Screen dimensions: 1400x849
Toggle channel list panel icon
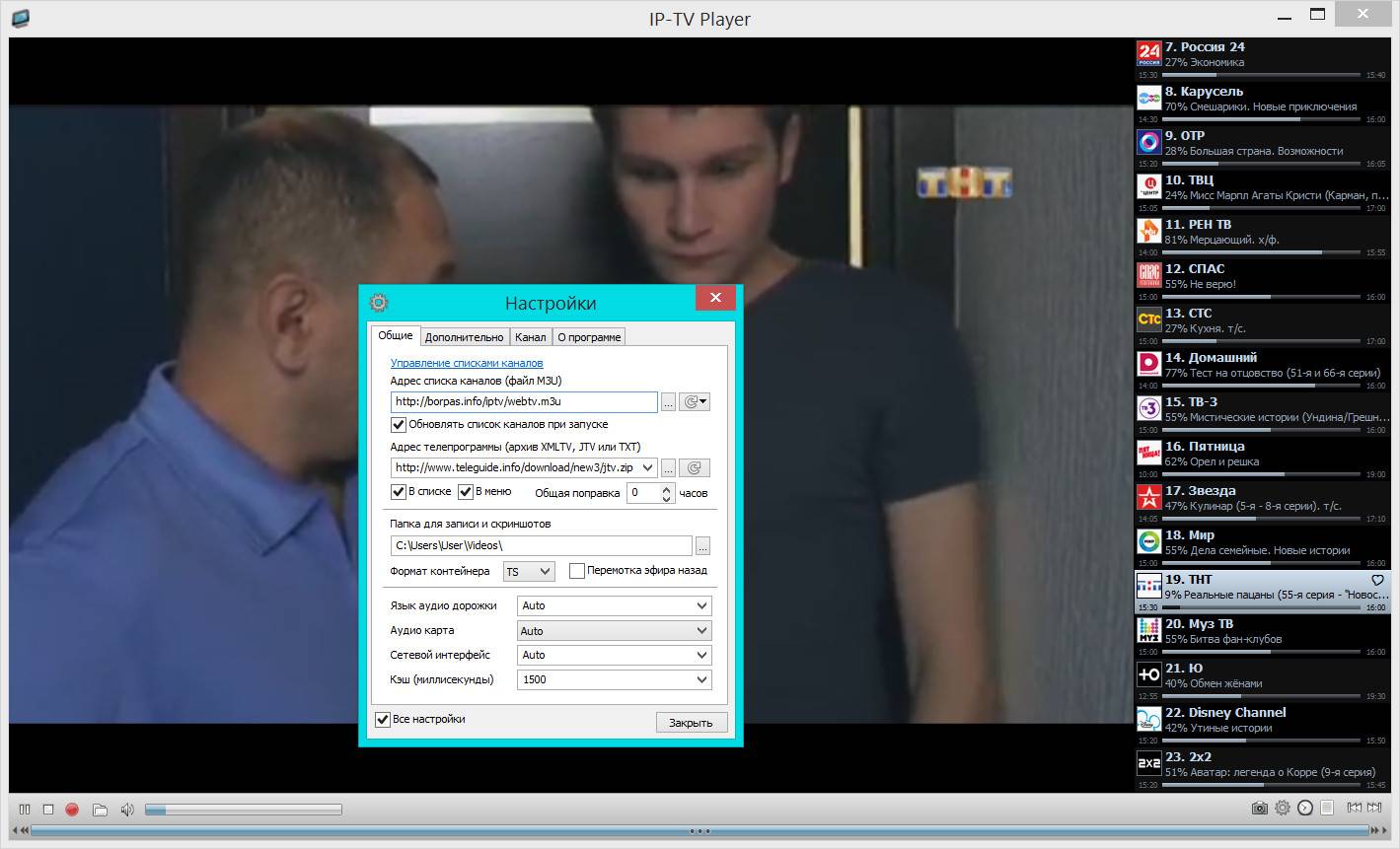coord(1328,808)
